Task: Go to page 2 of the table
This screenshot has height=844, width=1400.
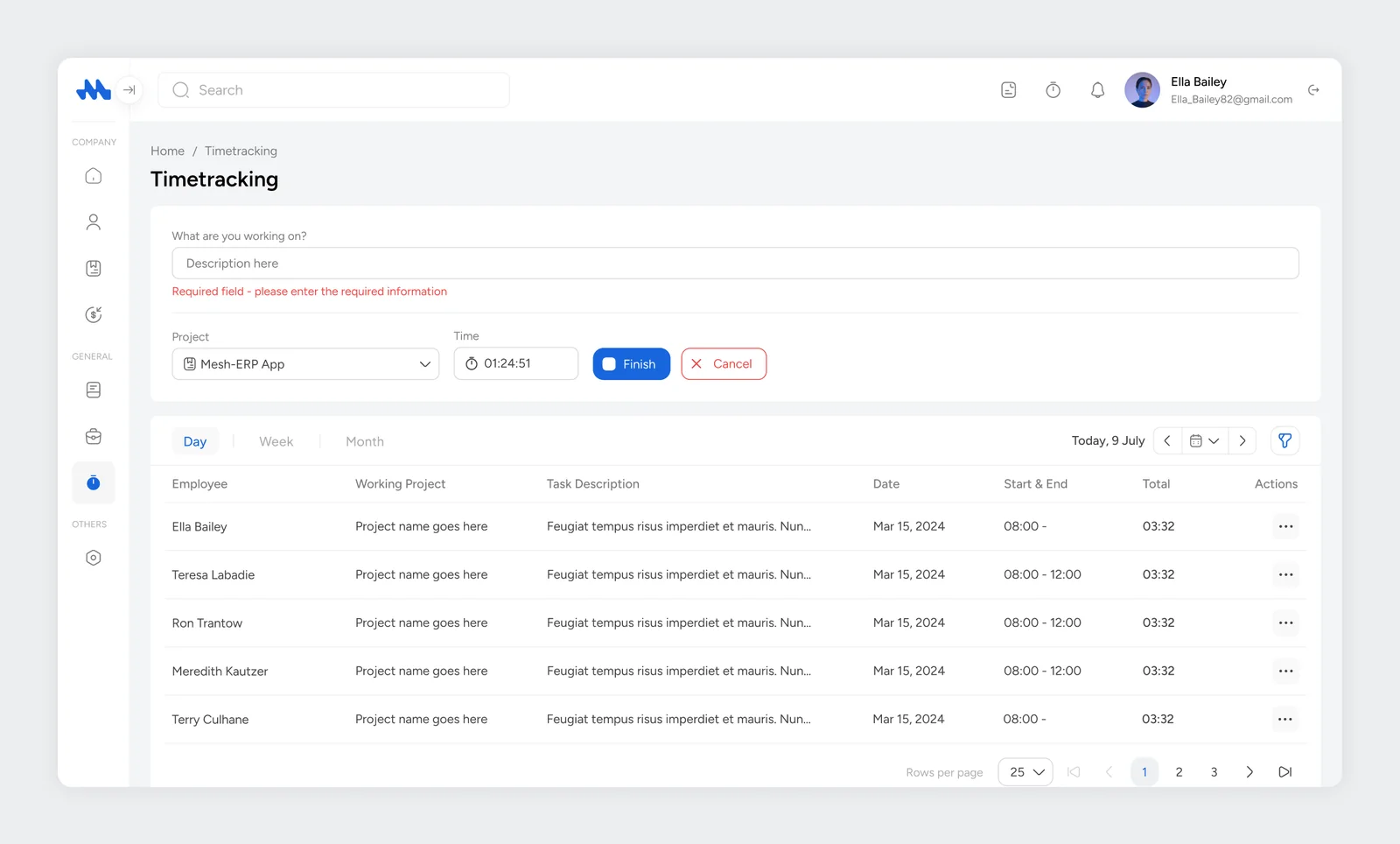Action: [1179, 772]
